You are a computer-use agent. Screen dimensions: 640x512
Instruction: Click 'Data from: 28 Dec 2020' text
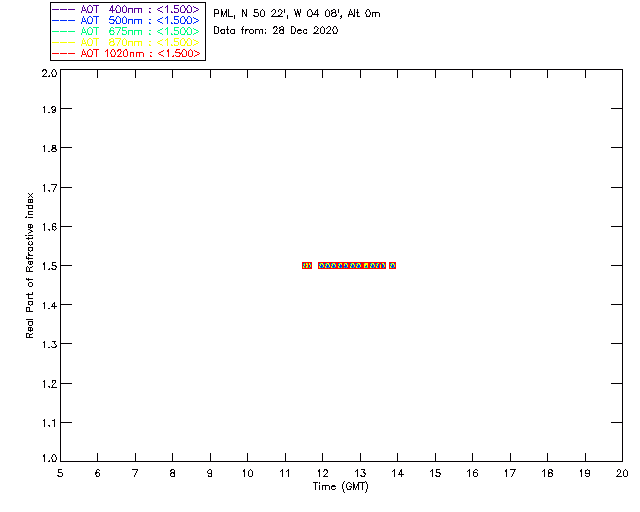point(276,31)
